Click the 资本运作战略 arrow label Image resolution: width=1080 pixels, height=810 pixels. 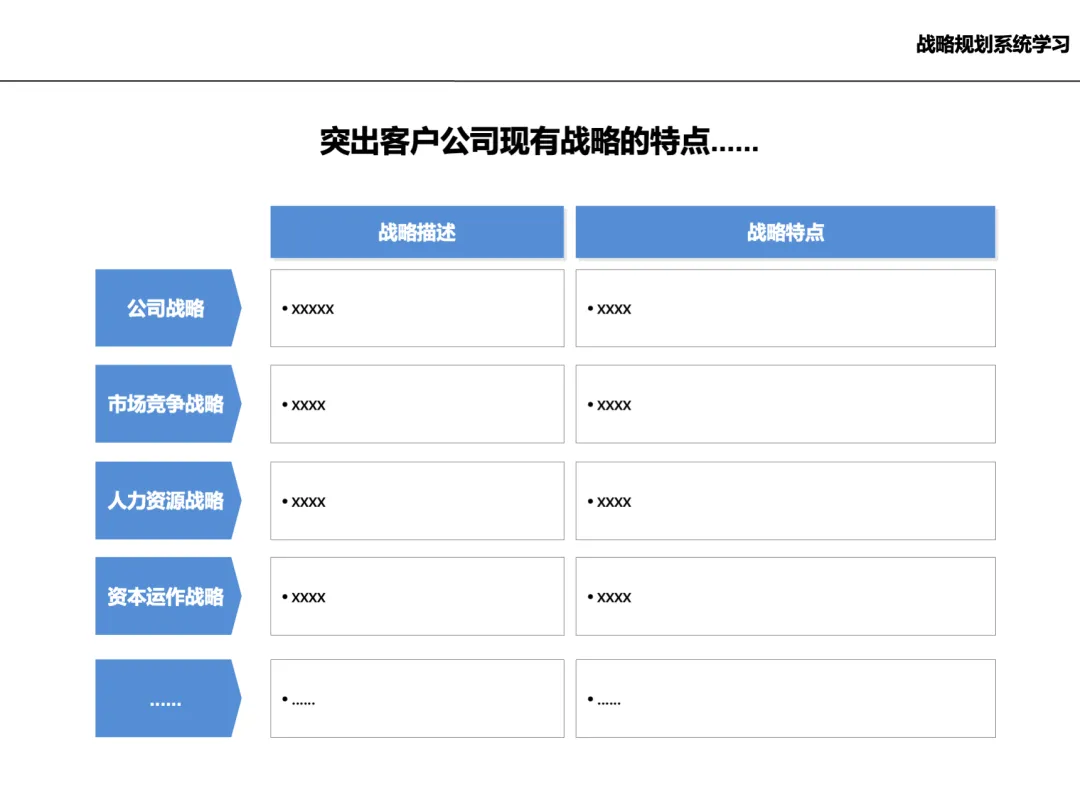(x=168, y=596)
